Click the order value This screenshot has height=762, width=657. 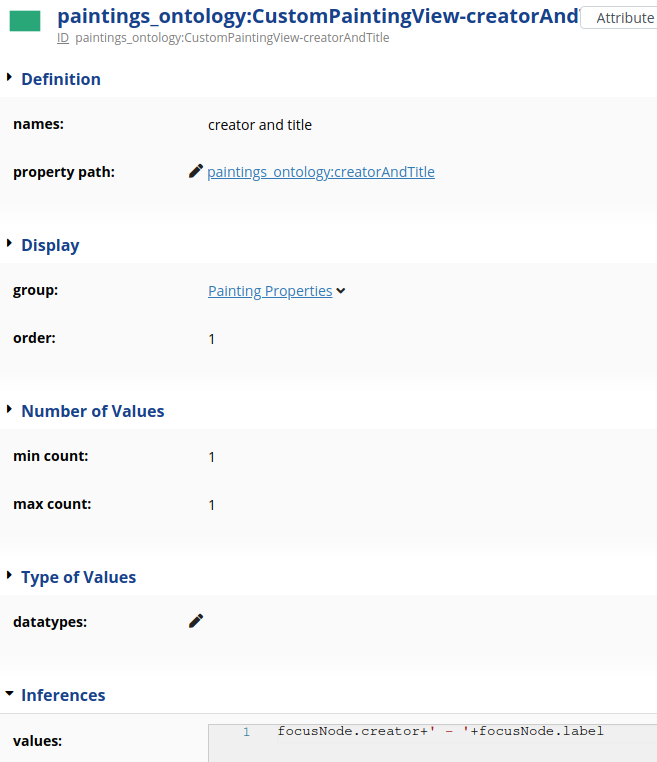(212, 339)
